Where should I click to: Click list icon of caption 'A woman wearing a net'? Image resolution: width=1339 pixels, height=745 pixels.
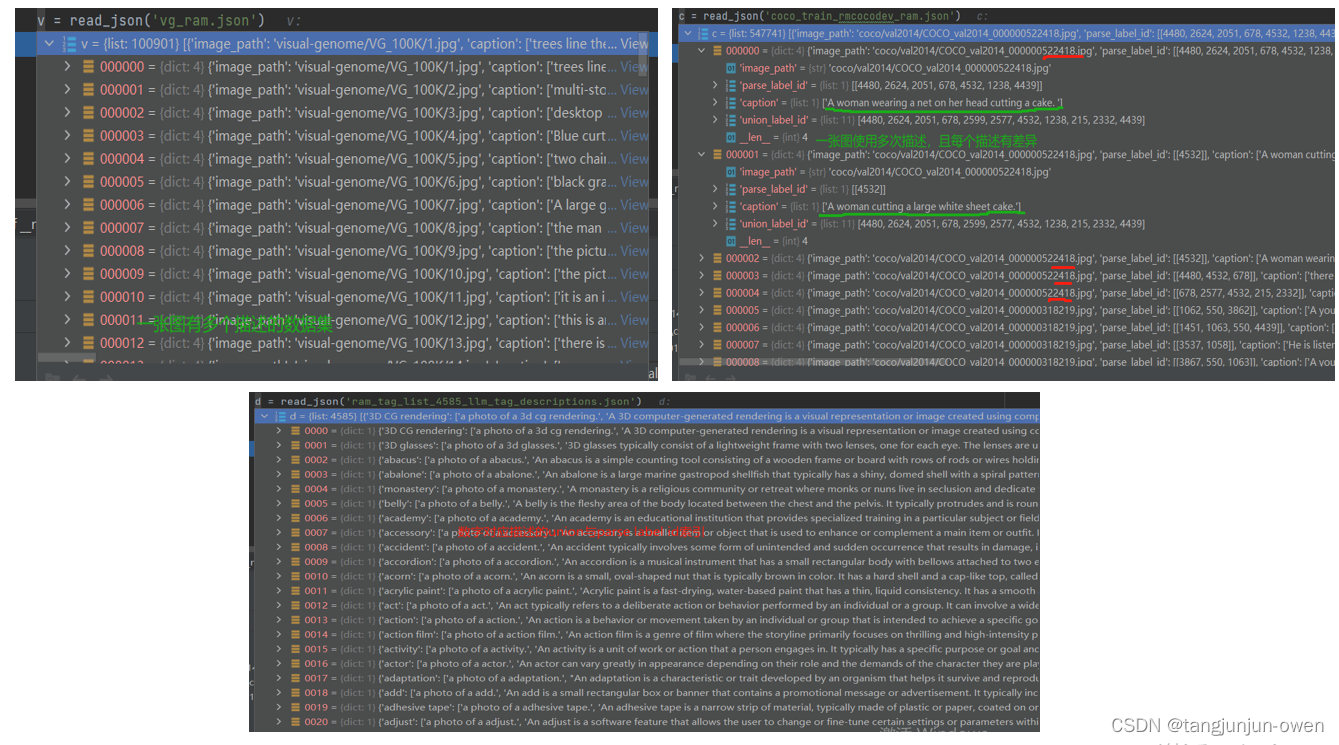(x=731, y=103)
